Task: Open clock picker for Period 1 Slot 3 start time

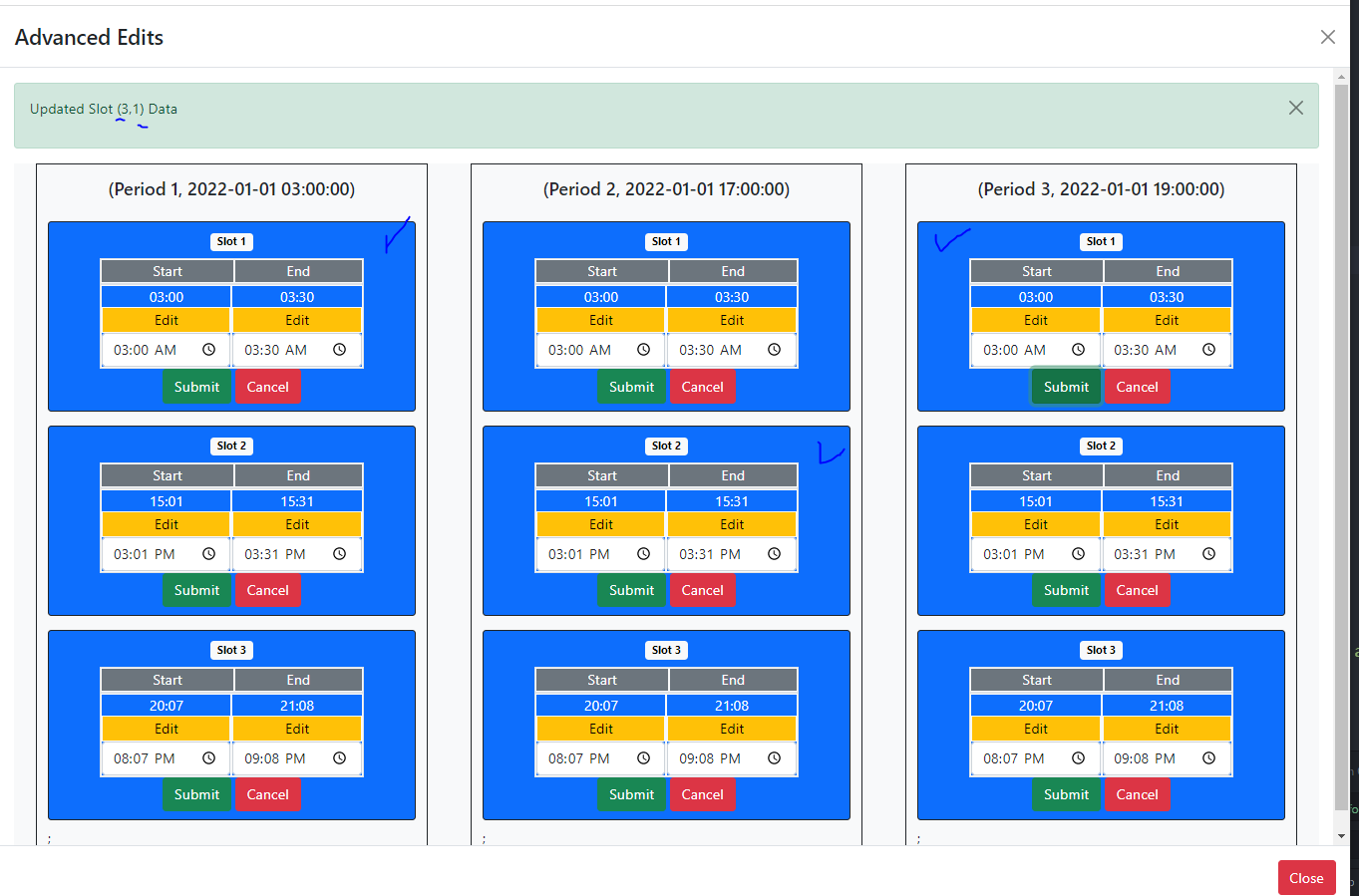Action: pyautogui.click(x=208, y=758)
